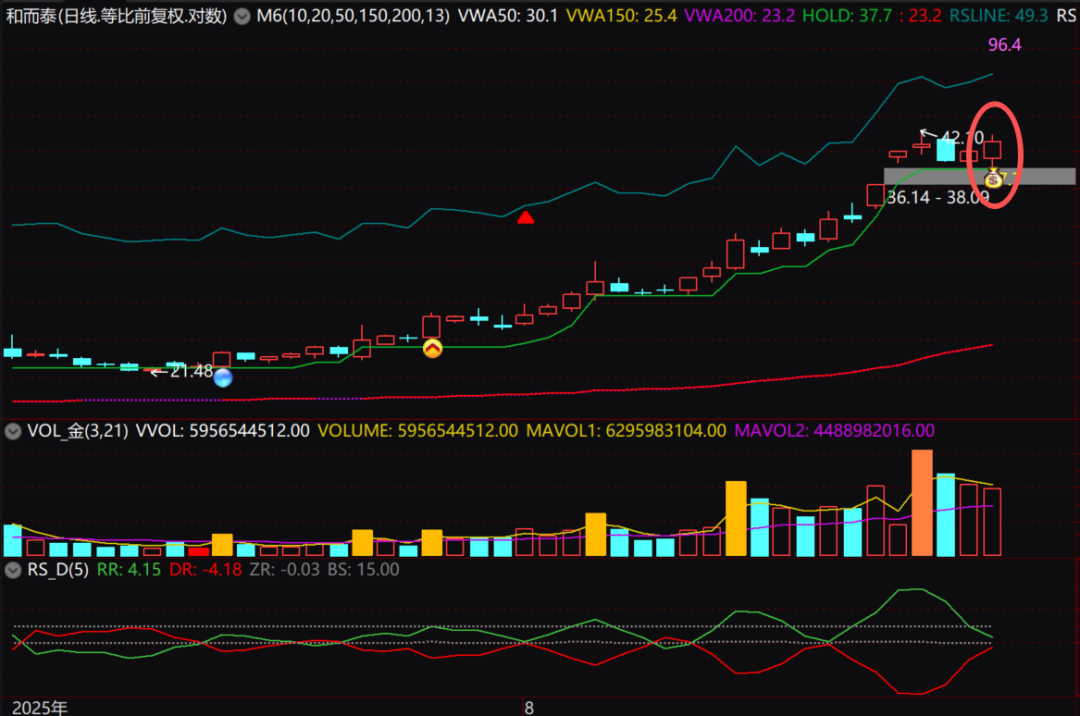The image size is (1080, 716).
Task: Click the DR: -4.18 value
Action: 206,569
